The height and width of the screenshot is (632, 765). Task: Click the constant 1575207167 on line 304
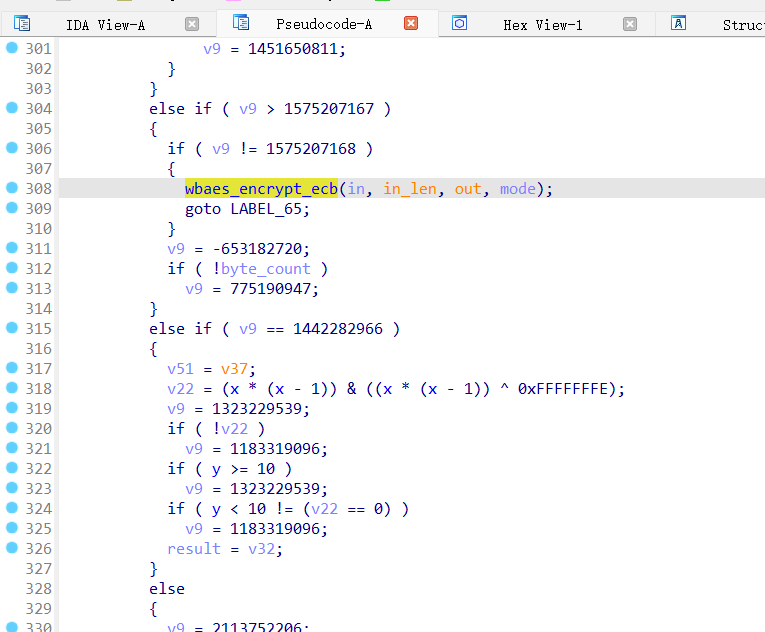[329, 109]
